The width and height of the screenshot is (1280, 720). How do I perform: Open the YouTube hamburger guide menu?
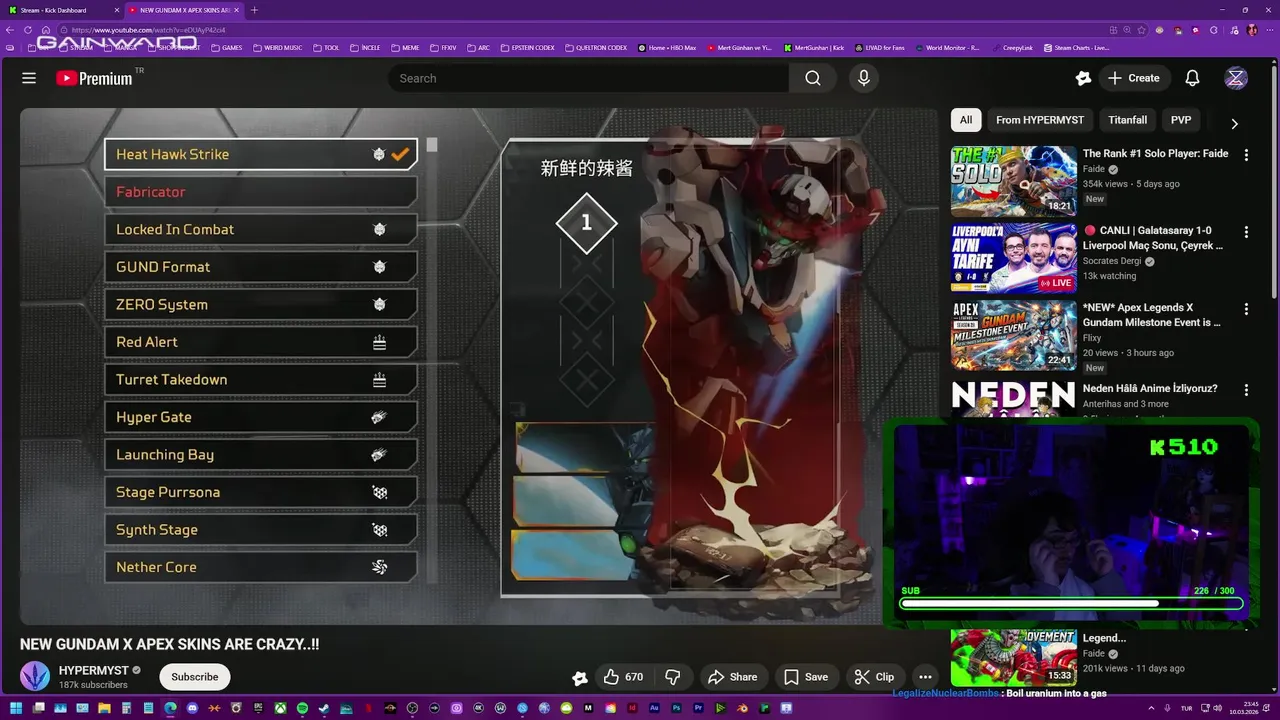[x=29, y=78]
